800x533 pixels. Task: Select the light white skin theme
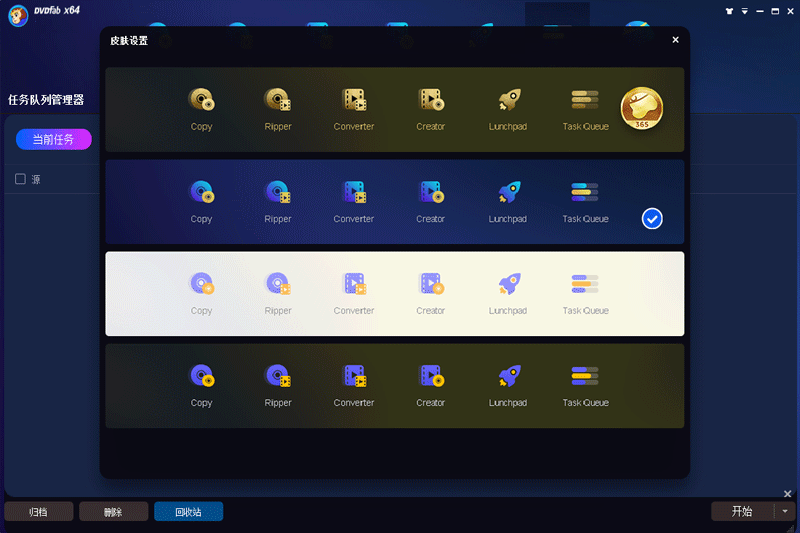point(395,293)
